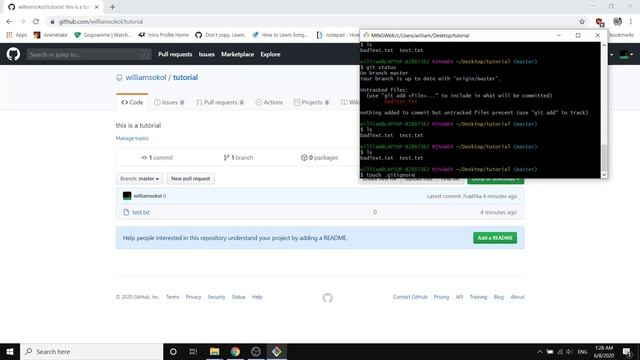View the 1 commit history link
640x360 pixels.
pos(157,158)
